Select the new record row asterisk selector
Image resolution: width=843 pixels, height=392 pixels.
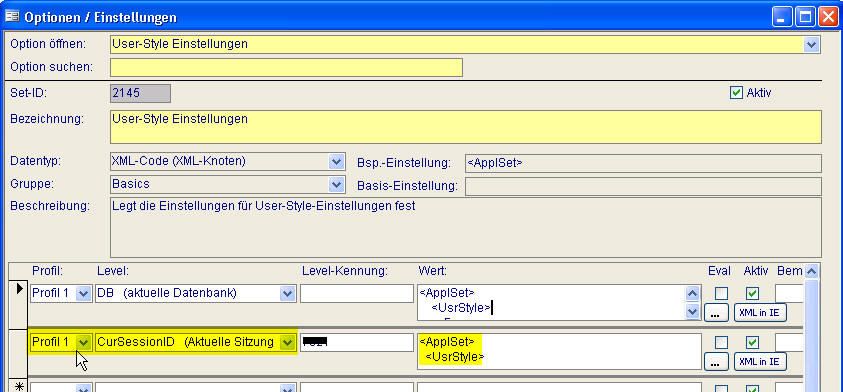click(19, 385)
